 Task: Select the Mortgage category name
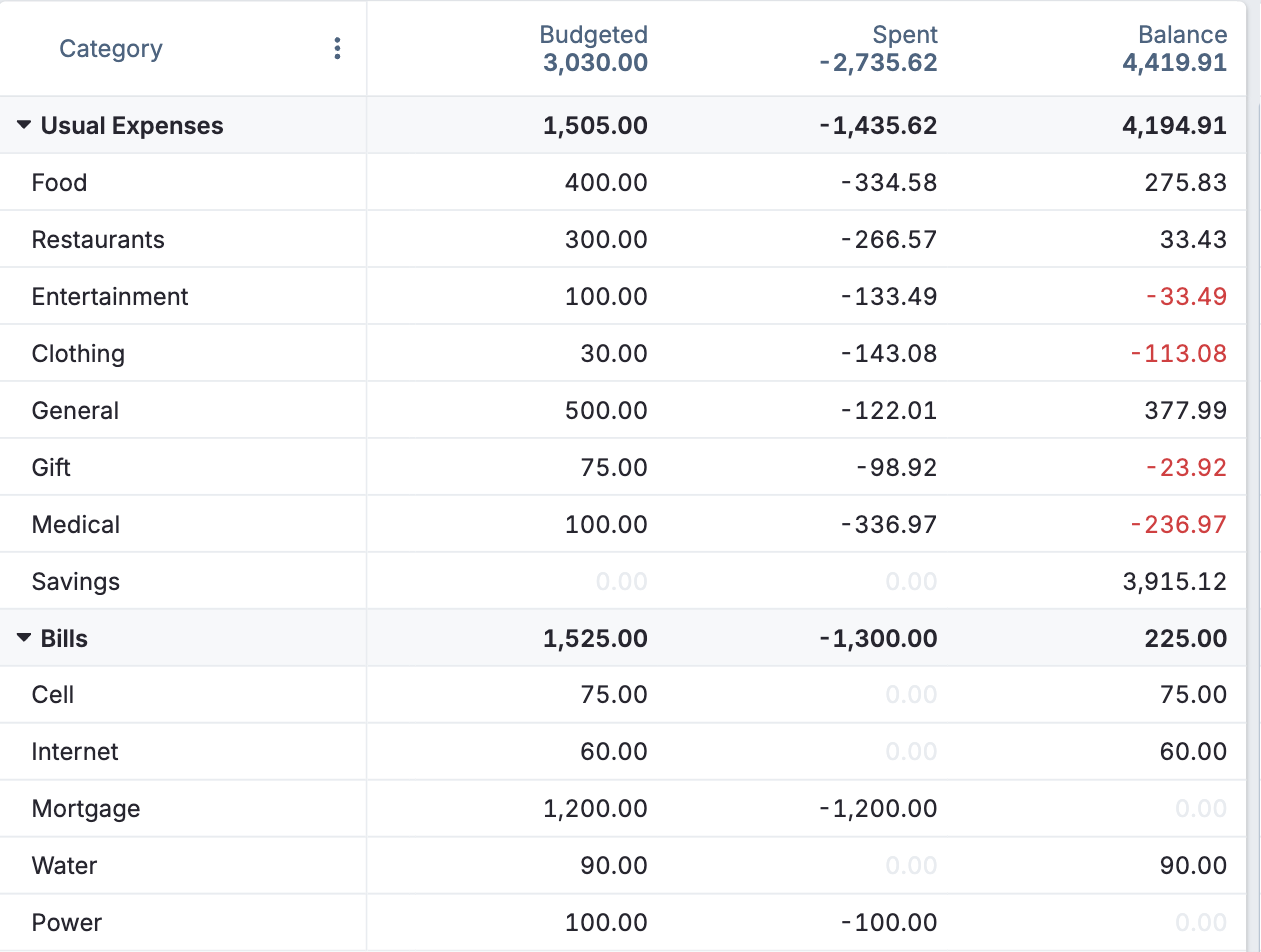[x=86, y=809]
